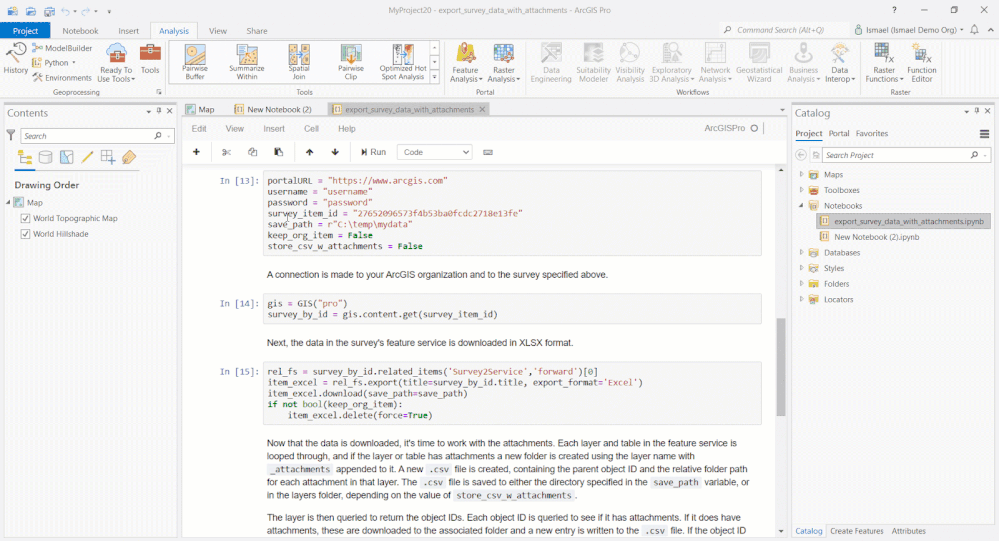Screen dimensions: 999x541
Task: Open the notebook Help menu
Action: tap(347, 129)
